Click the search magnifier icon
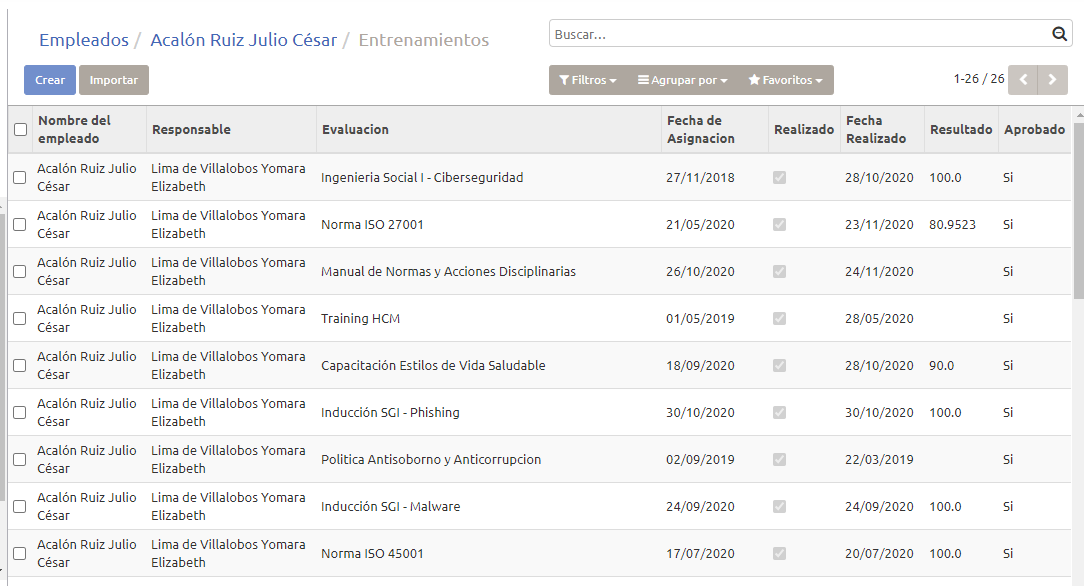The height and width of the screenshot is (586, 1084). [1060, 35]
